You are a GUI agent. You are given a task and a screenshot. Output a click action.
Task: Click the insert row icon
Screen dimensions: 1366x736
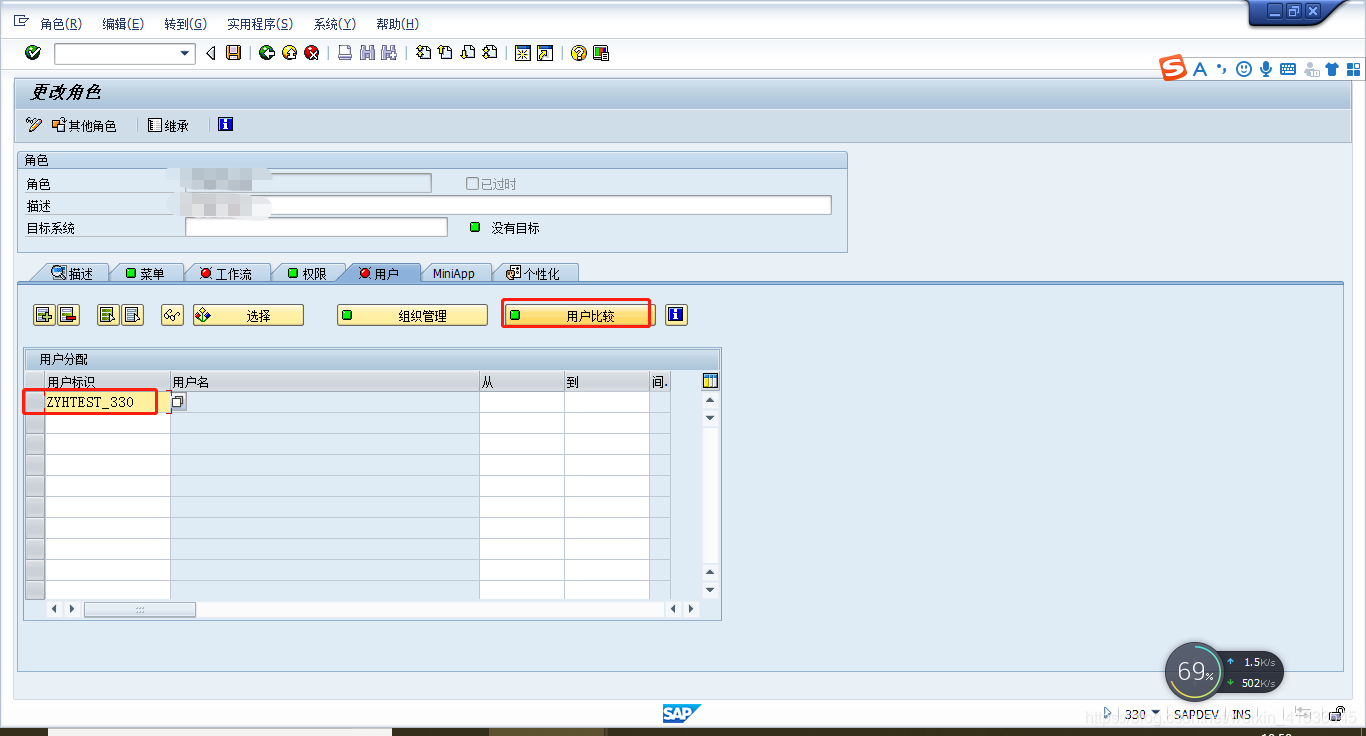pyautogui.click(x=44, y=315)
